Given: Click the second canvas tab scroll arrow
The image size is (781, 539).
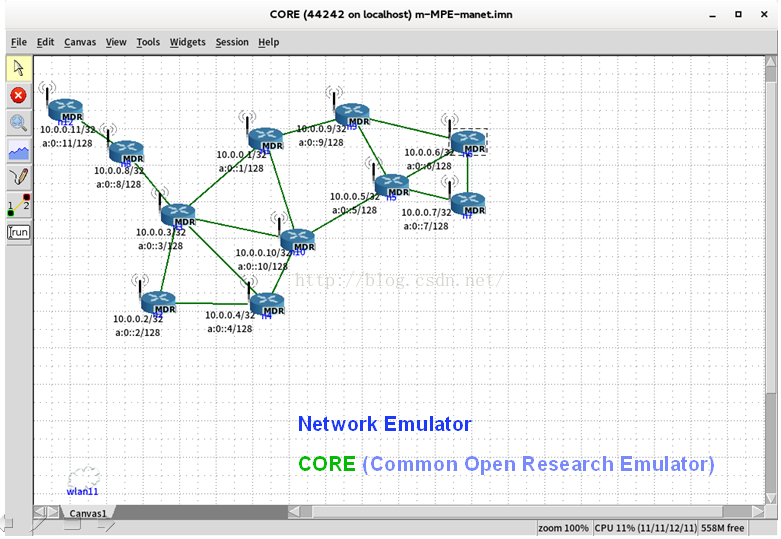Looking at the screenshot, I should point(52,512).
